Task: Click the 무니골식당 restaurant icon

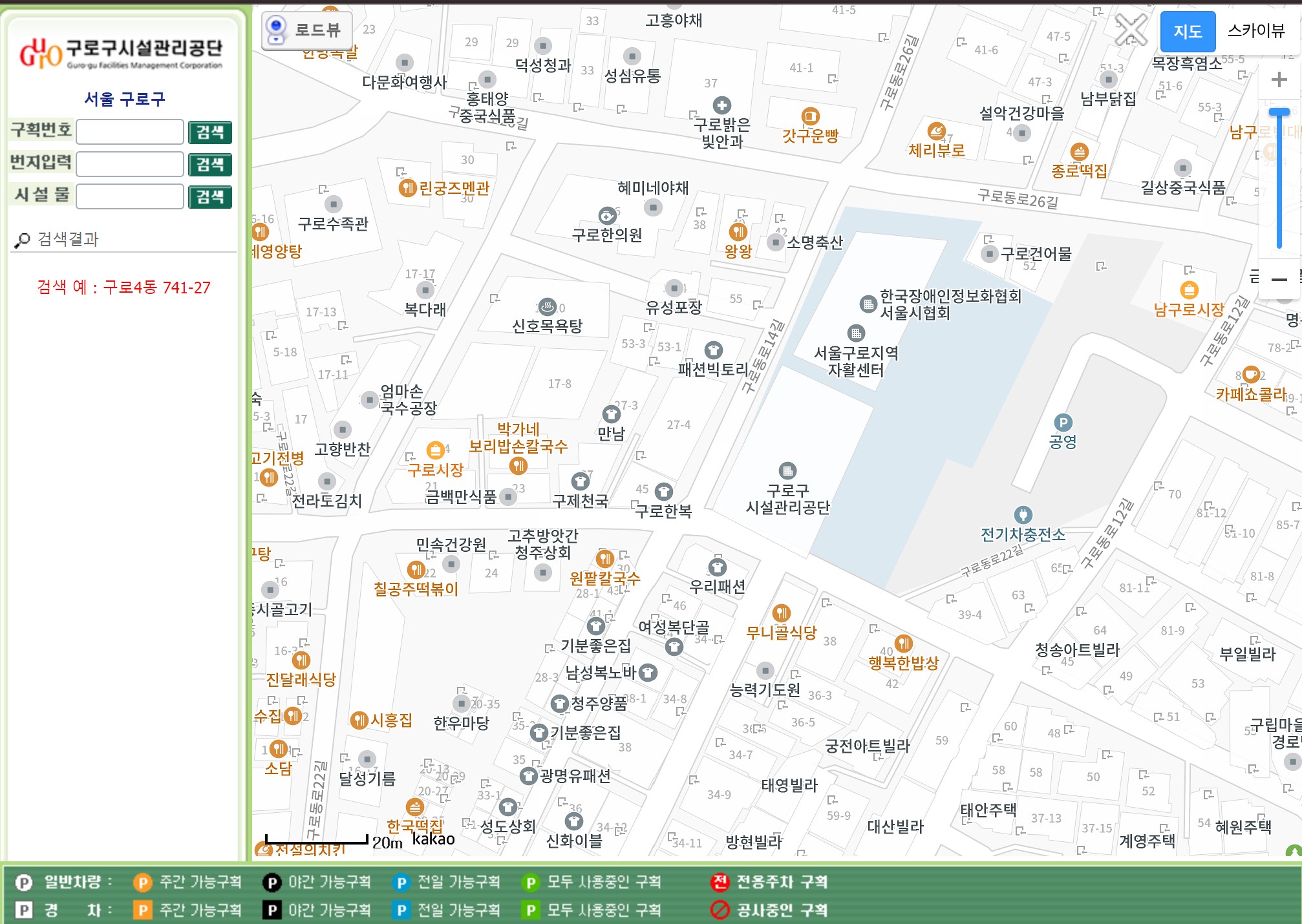Action: [x=781, y=613]
